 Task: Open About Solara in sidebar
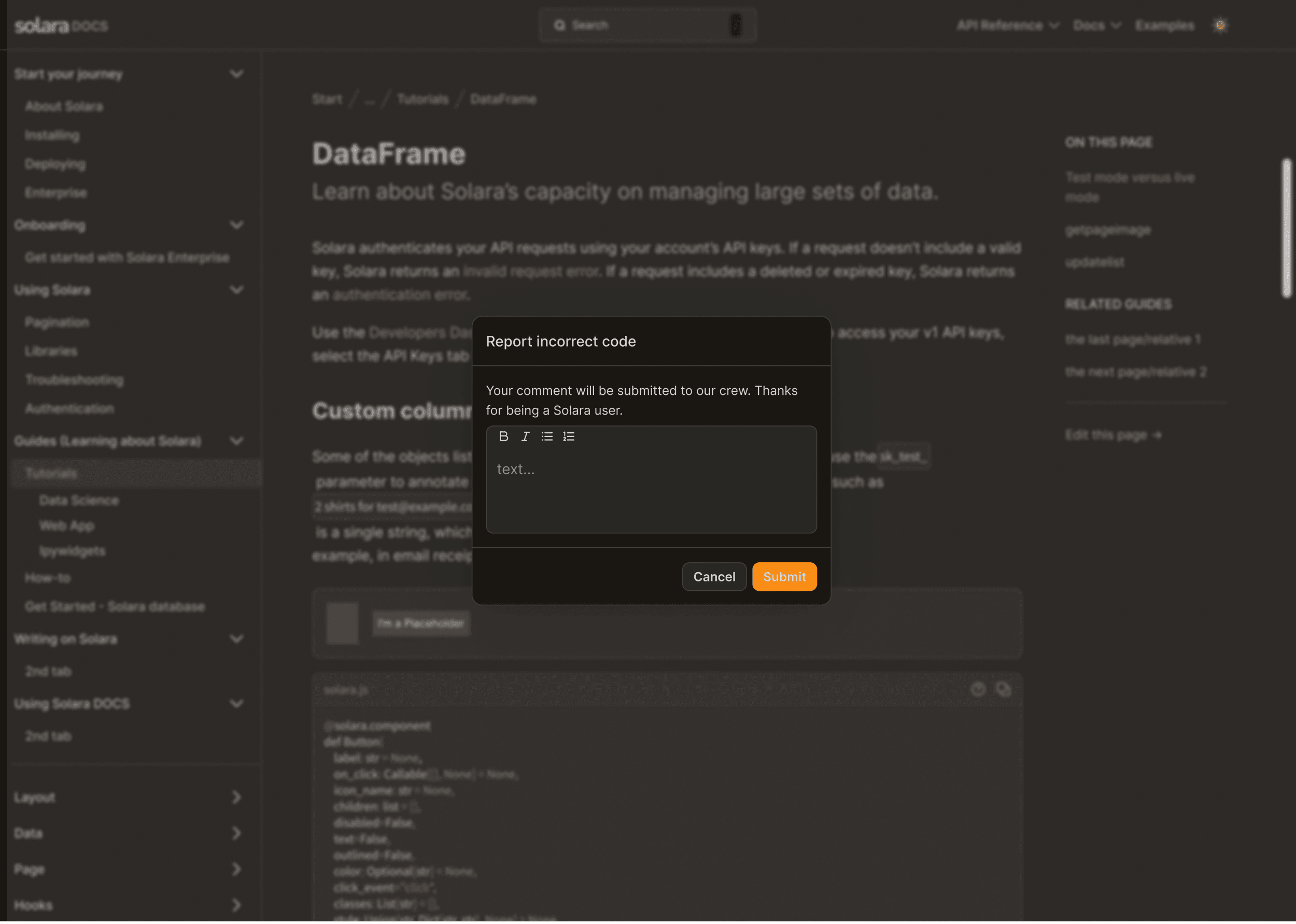tap(64, 106)
